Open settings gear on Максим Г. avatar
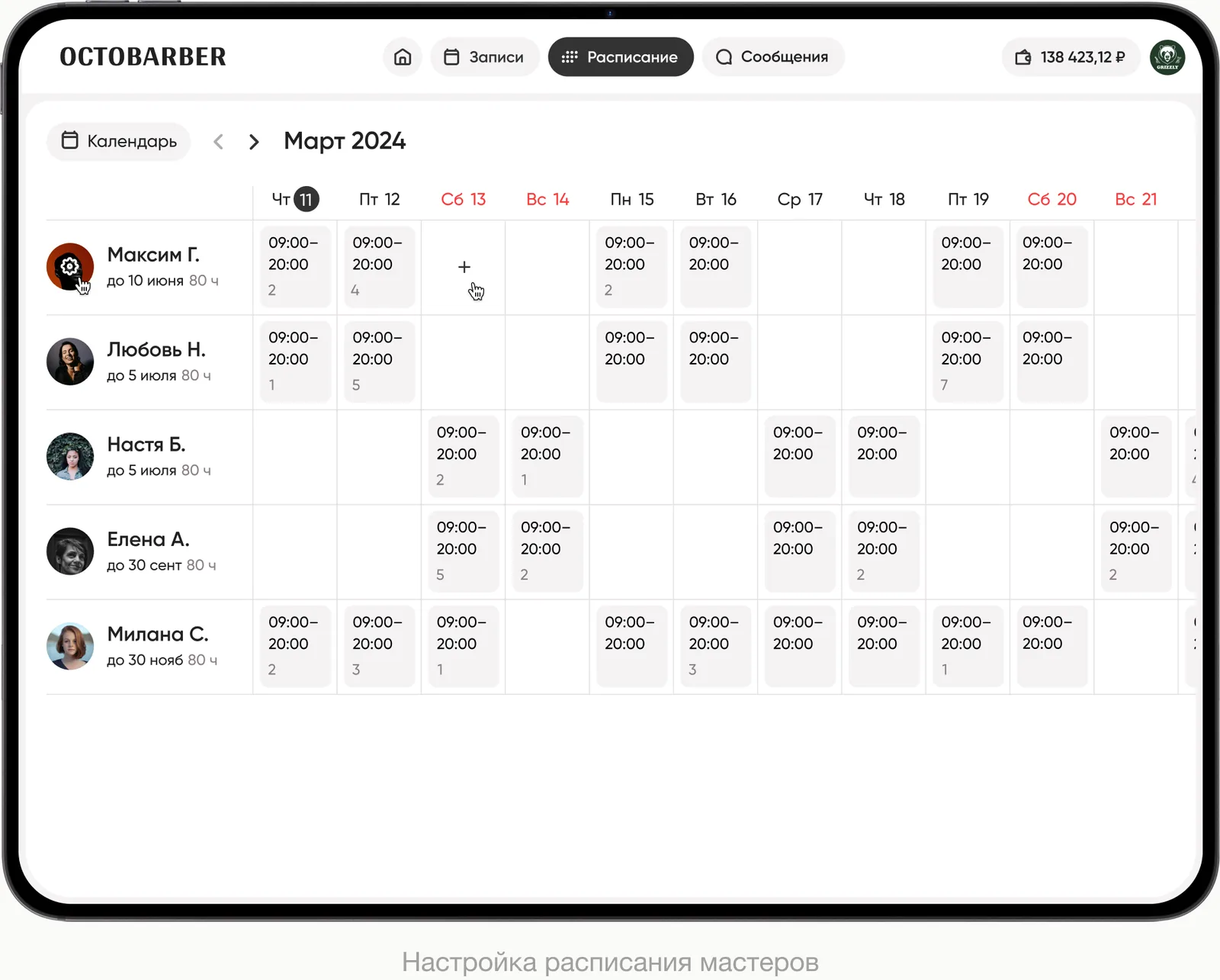Image resolution: width=1220 pixels, height=980 pixels. pos(69,266)
